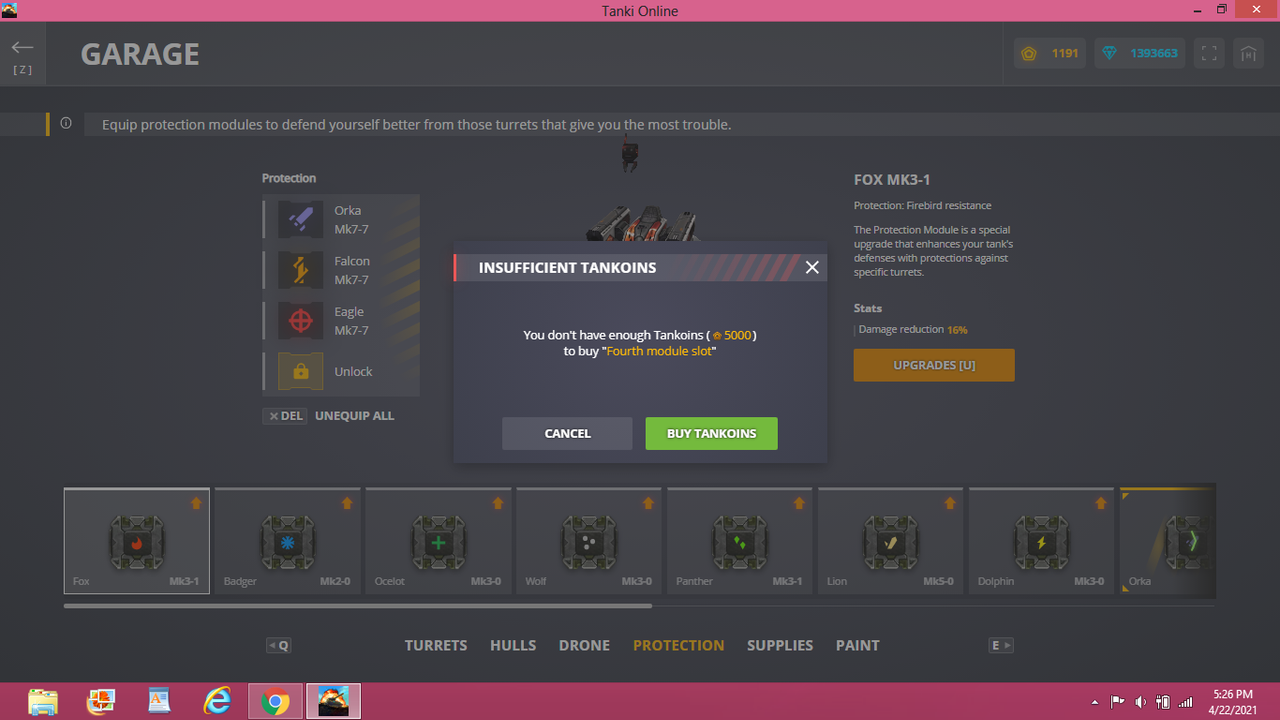Click the Tankoins balance 1191
The image size is (1280, 720).
click(1049, 53)
